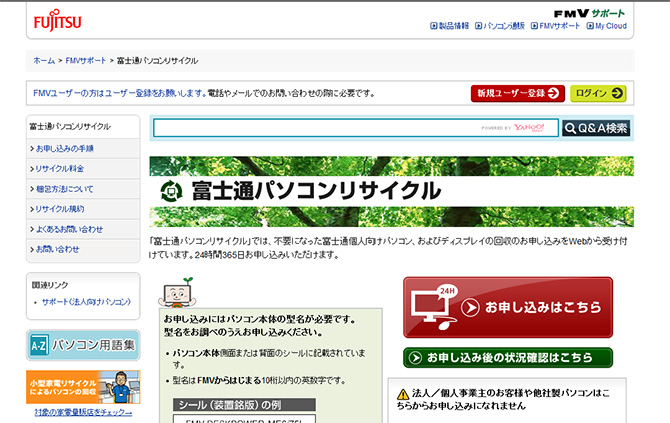This screenshot has width=670, height=423.
Task: Click the Fujitsu logo
Action: pos(57,21)
